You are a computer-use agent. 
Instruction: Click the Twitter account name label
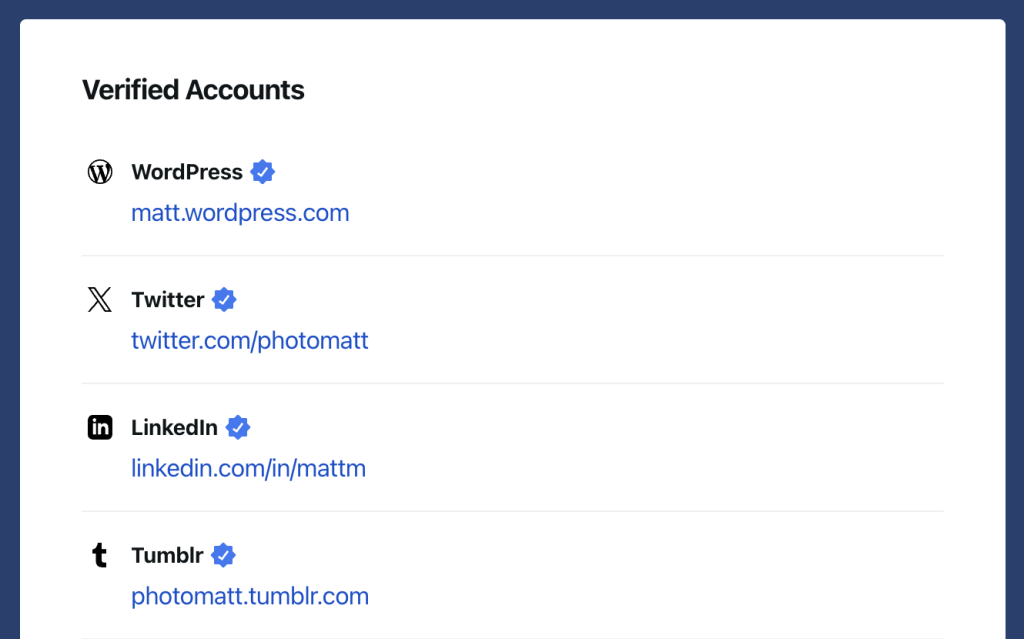pos(168,300)
